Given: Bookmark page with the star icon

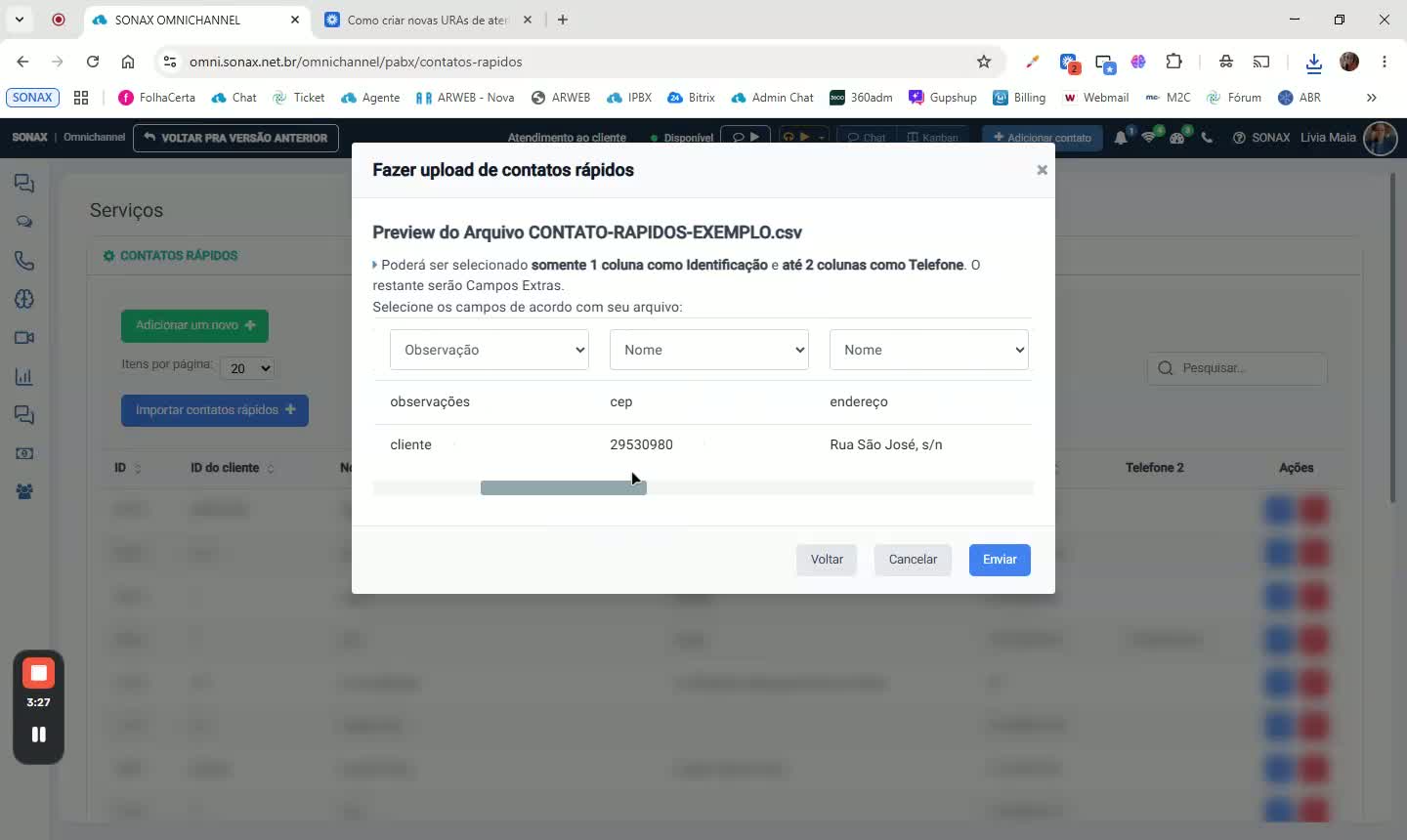Looking at the screenshot, I should 984,62.
